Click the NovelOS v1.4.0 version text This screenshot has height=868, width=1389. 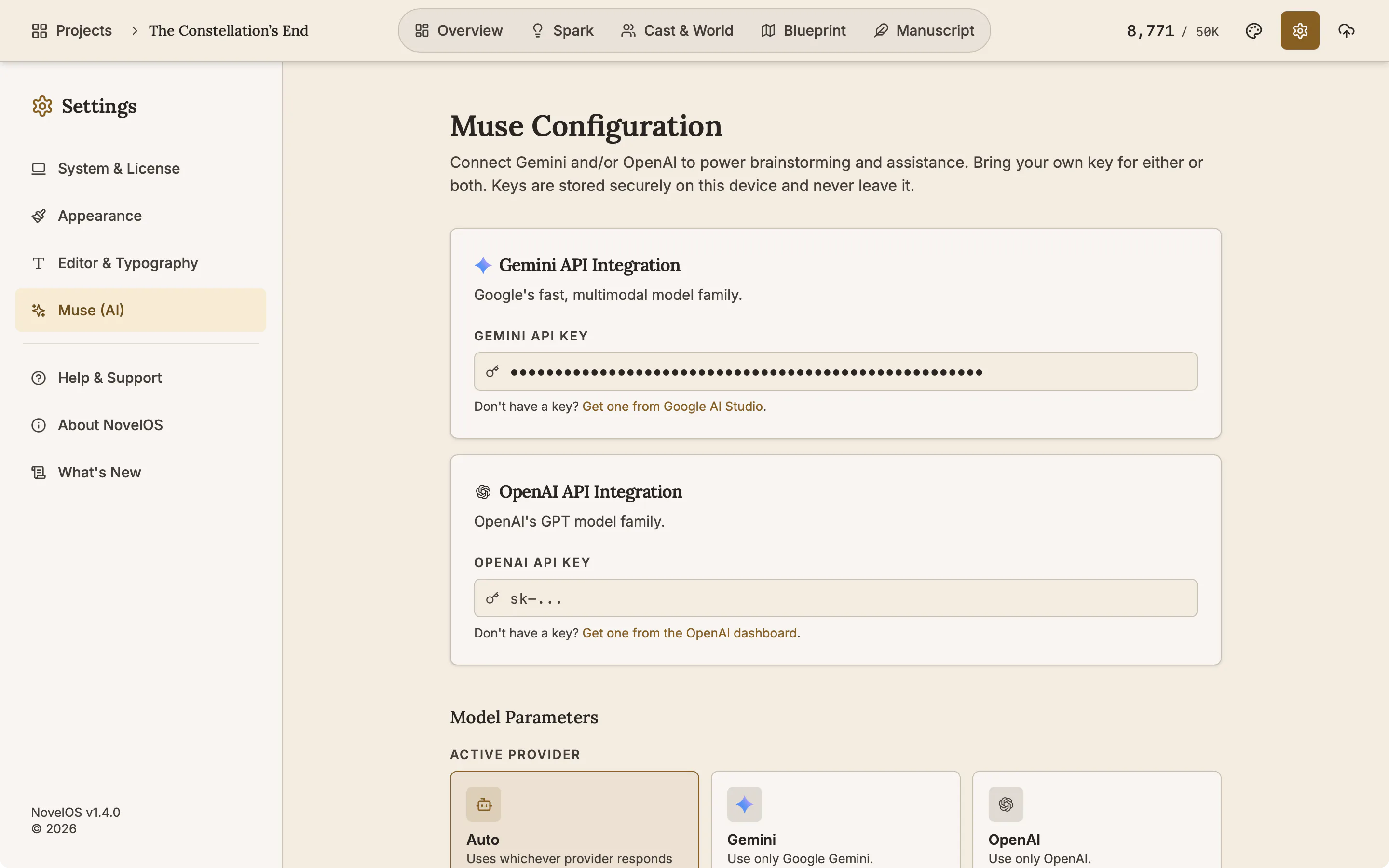pyautogui.click(x=75, y=813)
